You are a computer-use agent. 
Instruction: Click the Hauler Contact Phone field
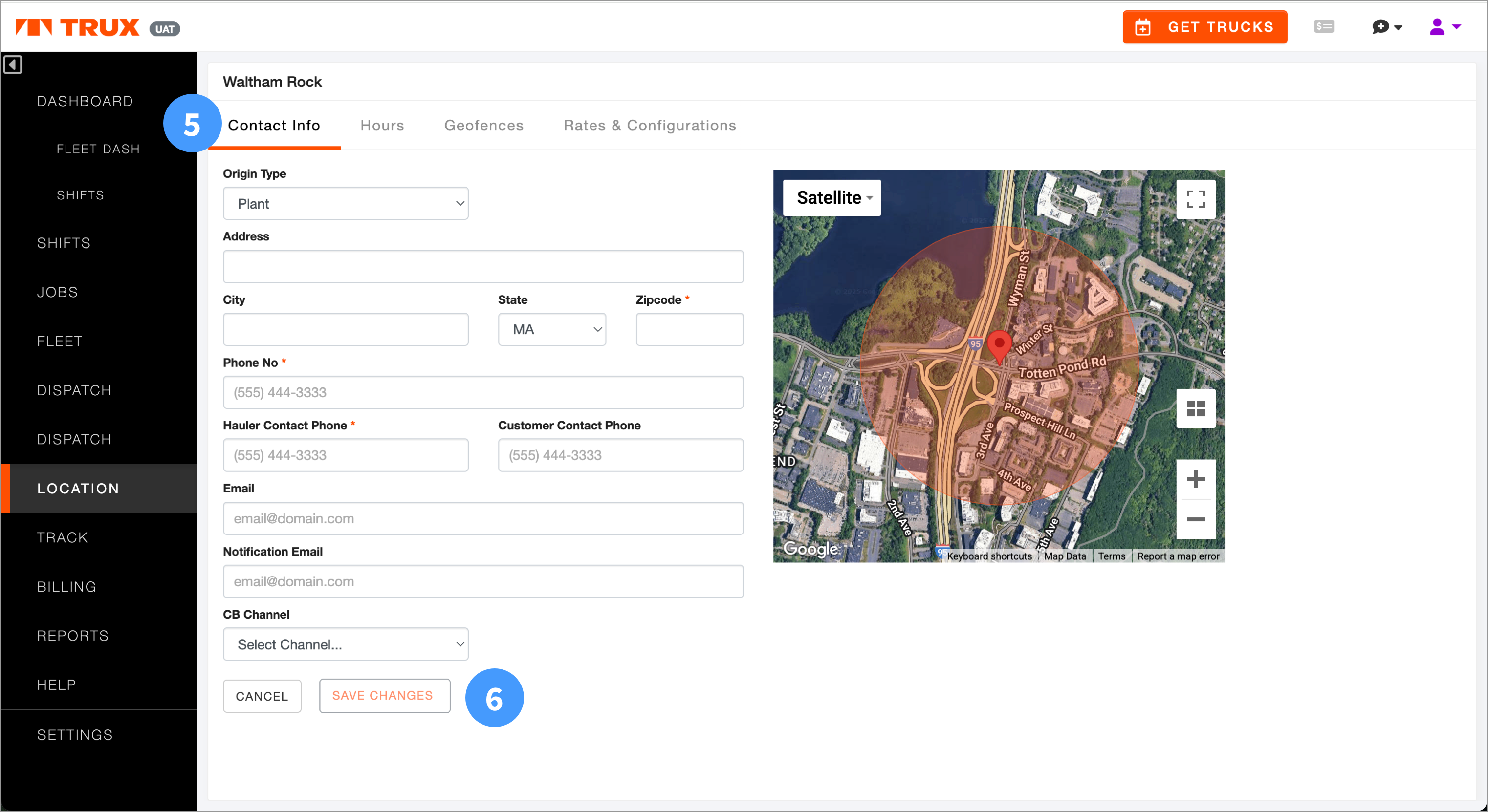pyautogui.click(x=346, y=455)
